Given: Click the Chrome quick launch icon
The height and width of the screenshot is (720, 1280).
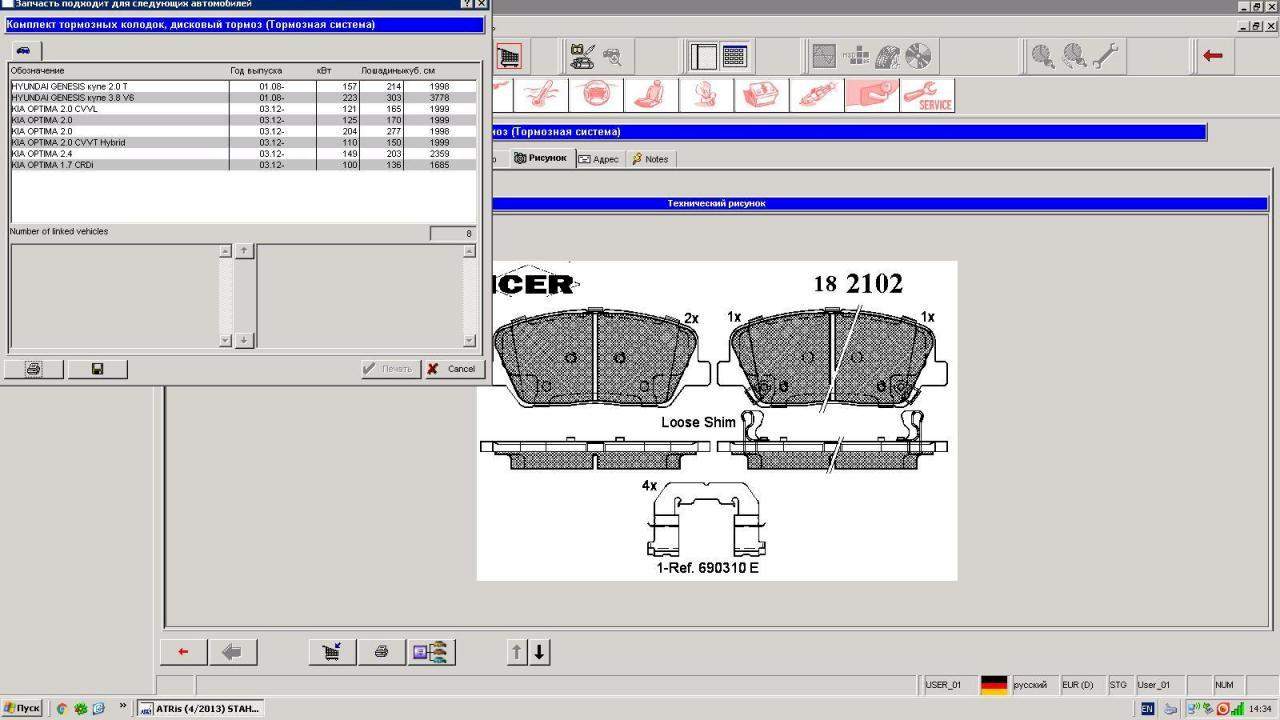Looking at the screenshot, I should pyautogui.click(x=61, y=708).
